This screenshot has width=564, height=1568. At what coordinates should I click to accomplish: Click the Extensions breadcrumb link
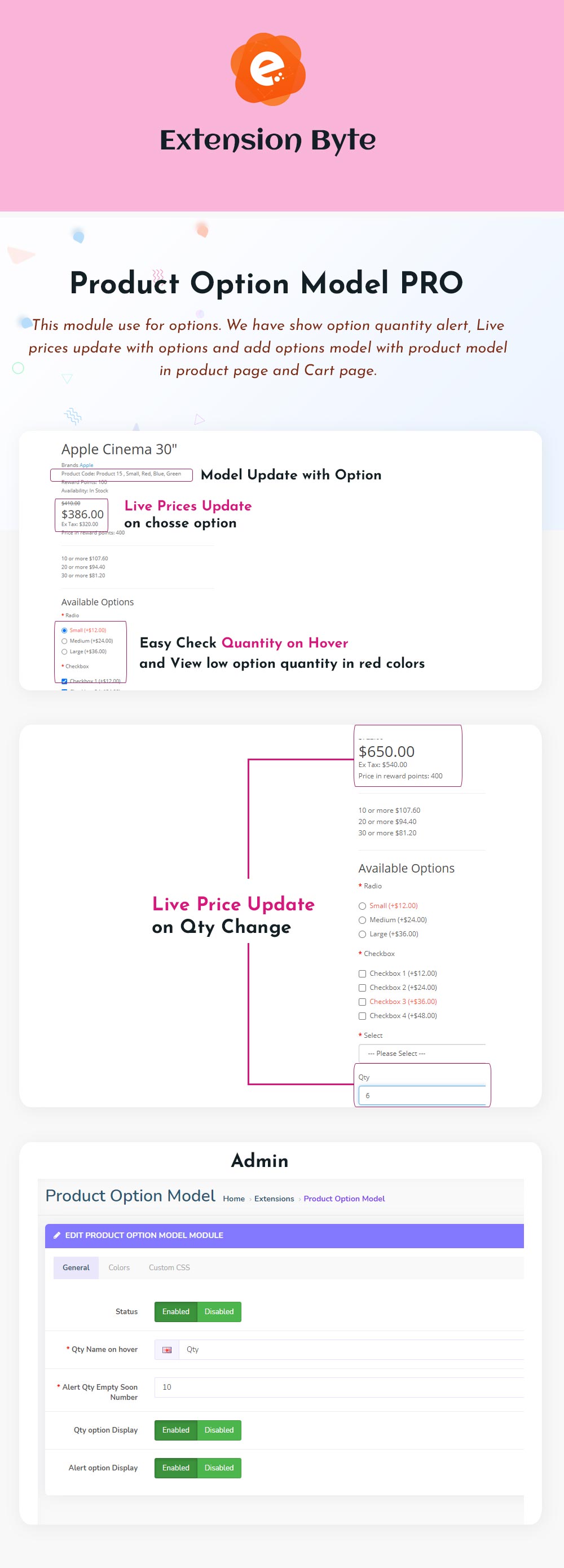(275, 1199)
